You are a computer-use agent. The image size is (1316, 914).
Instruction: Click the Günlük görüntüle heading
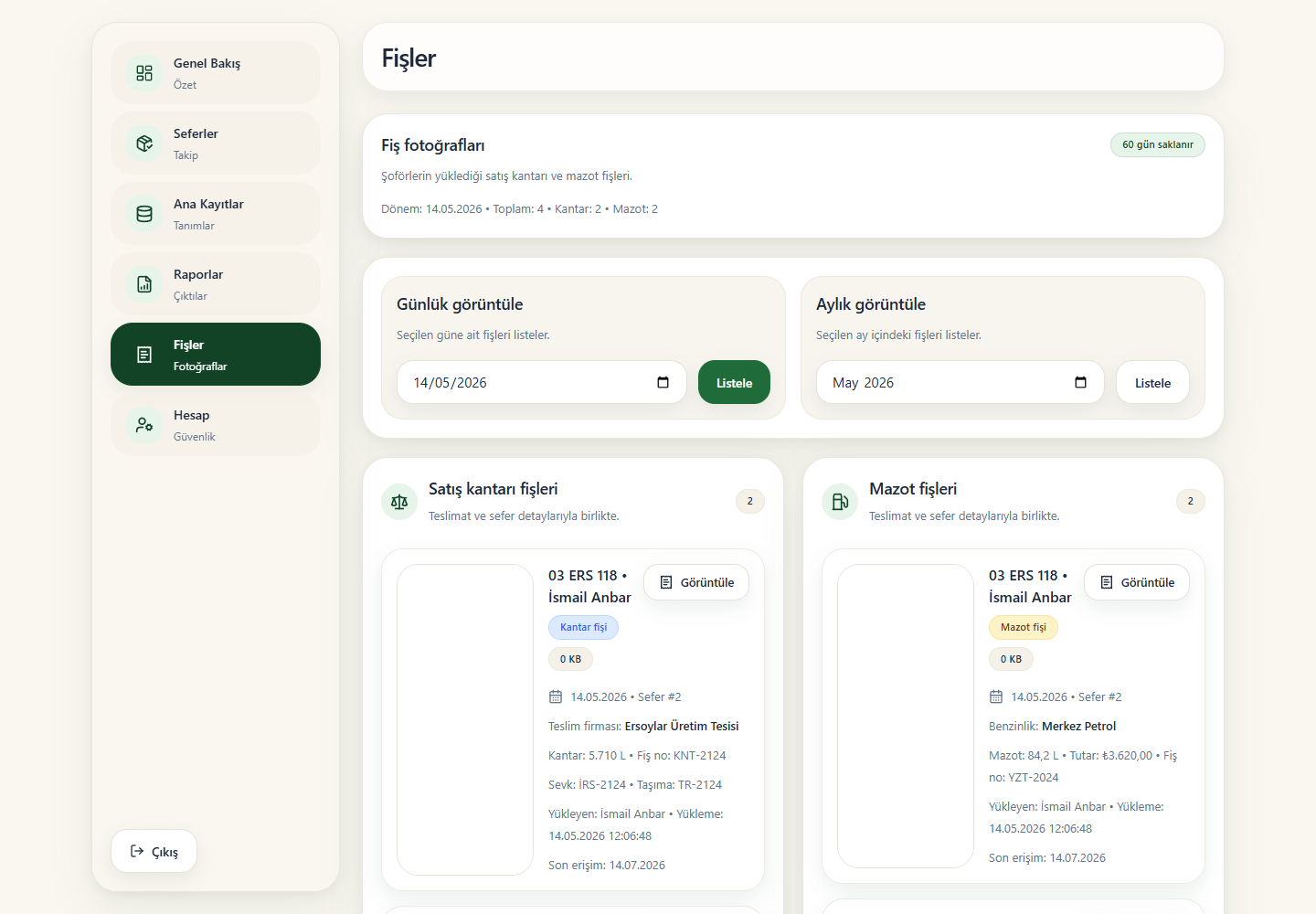[460, 304]
